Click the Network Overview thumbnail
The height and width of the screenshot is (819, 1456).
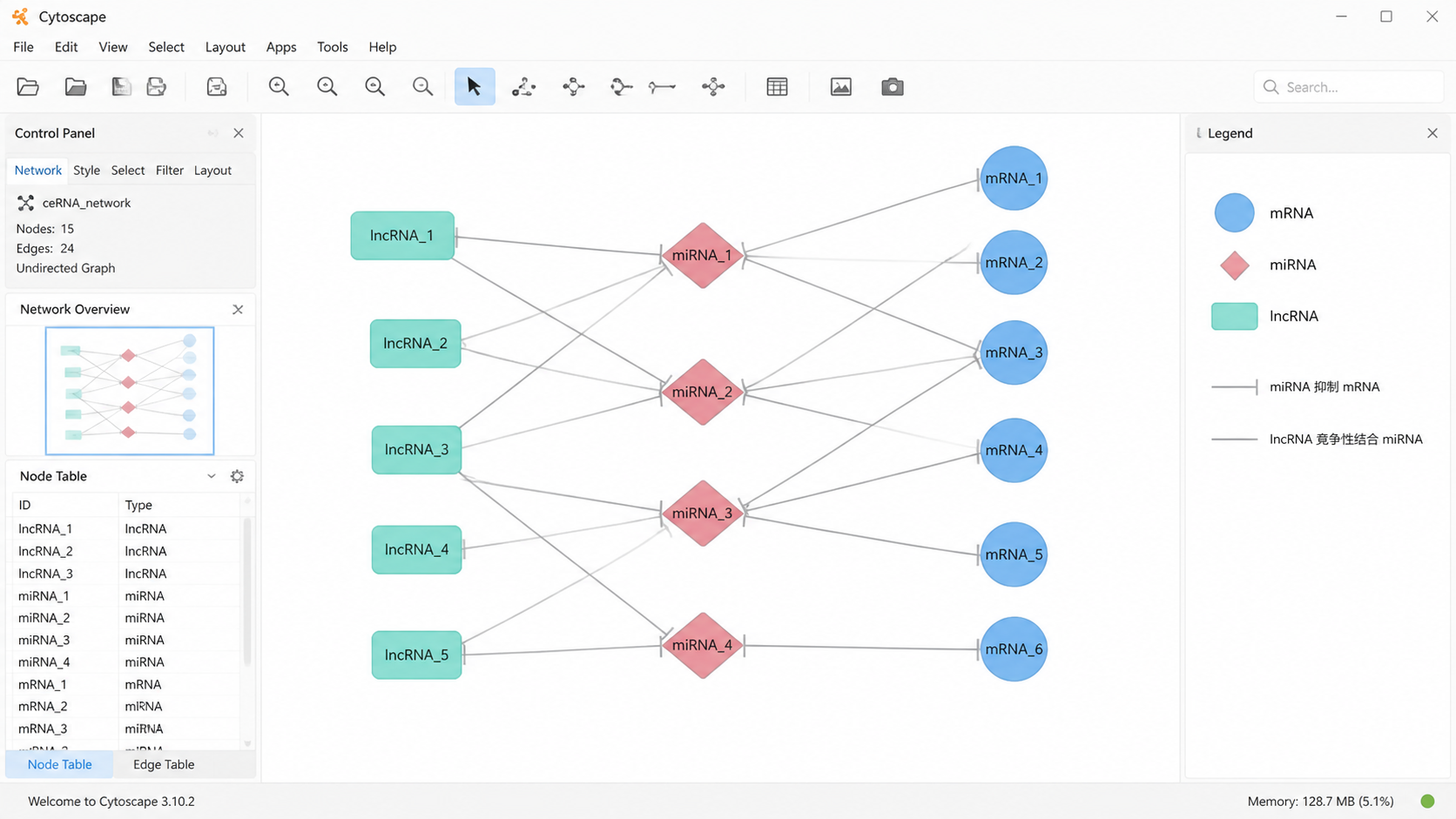click(x=130, y=391)
